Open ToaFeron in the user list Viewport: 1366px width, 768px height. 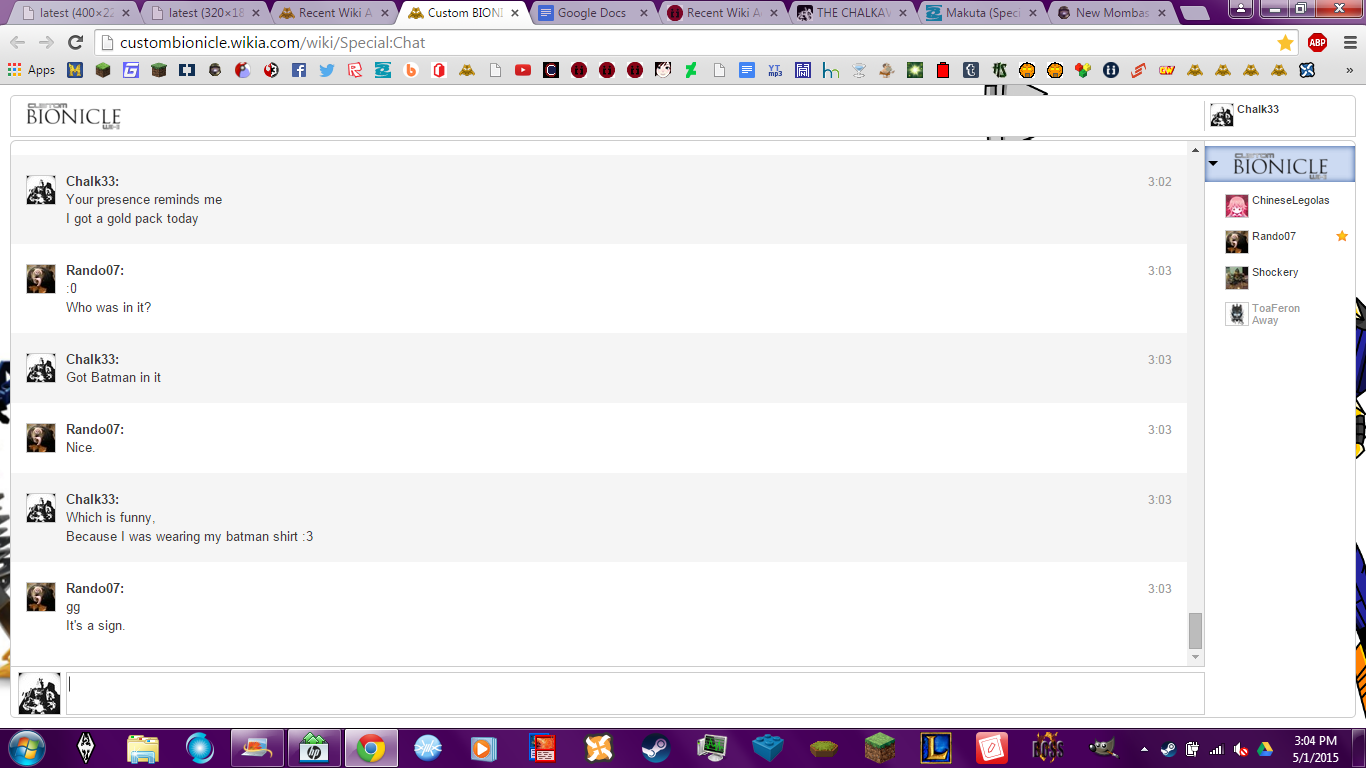point(1280,313)
